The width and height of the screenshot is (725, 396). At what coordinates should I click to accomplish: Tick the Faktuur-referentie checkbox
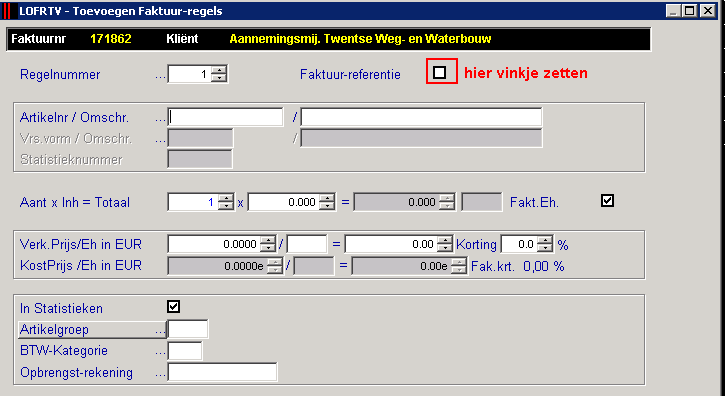[440, 73]
